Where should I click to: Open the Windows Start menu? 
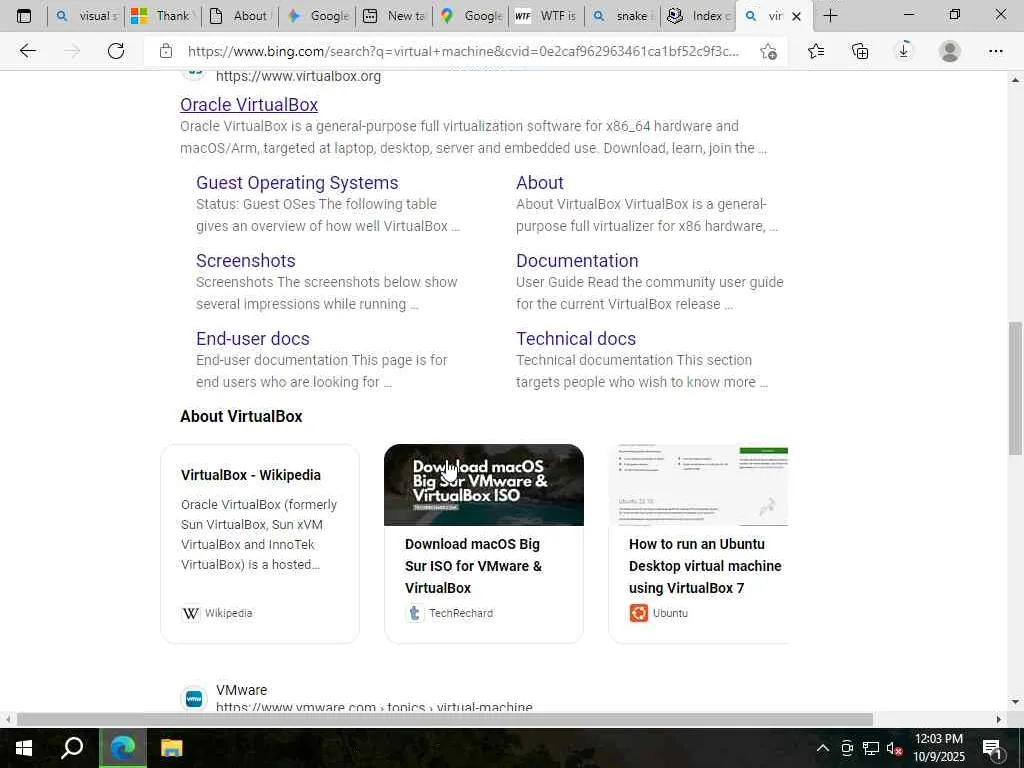click(24, 748)
